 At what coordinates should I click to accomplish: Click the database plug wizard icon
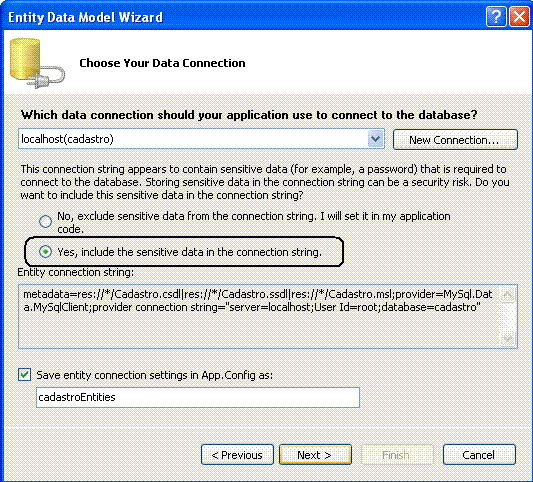[x=37, y=64]
